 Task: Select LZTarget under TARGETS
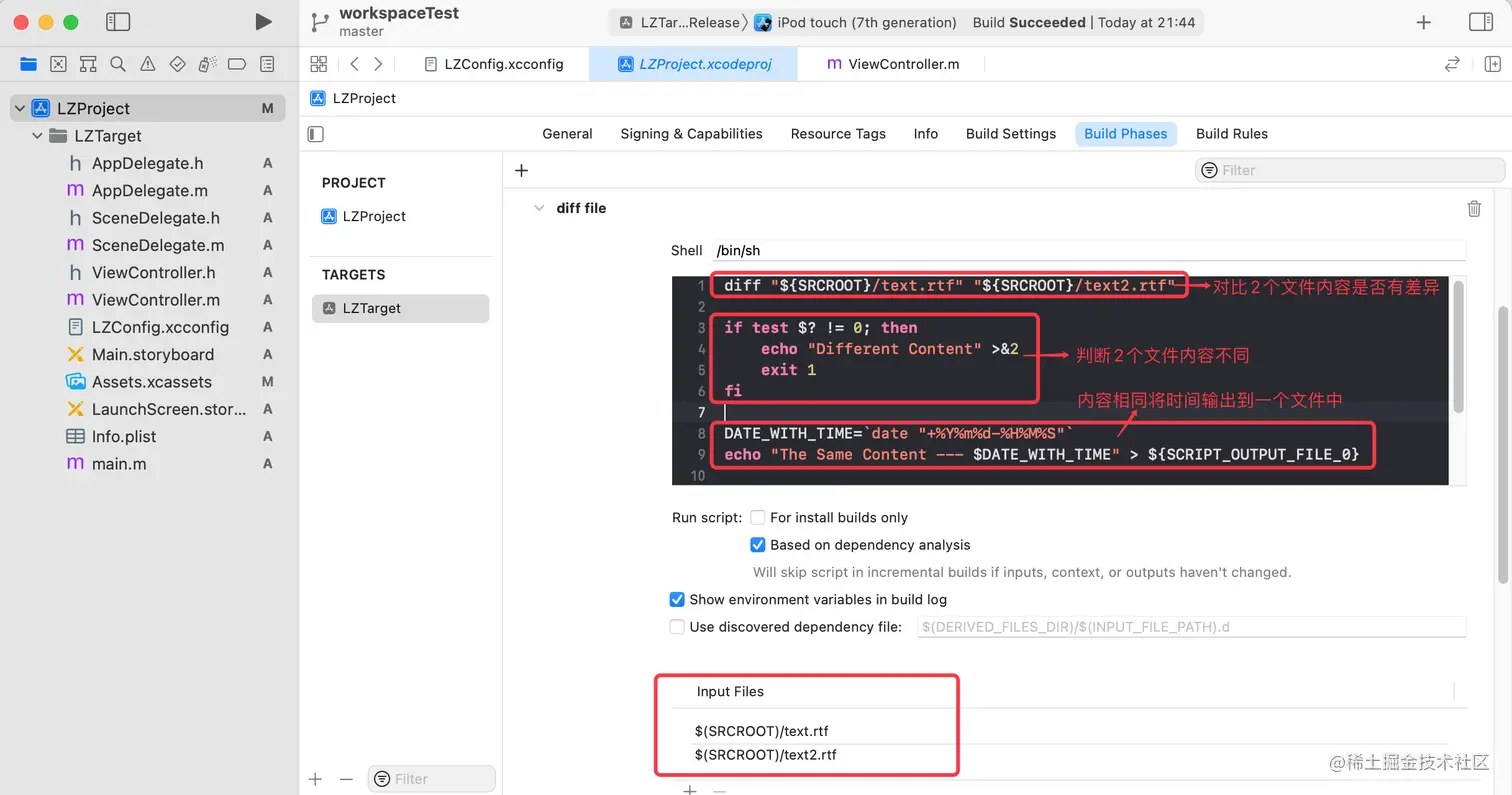(x=400, y=308)
